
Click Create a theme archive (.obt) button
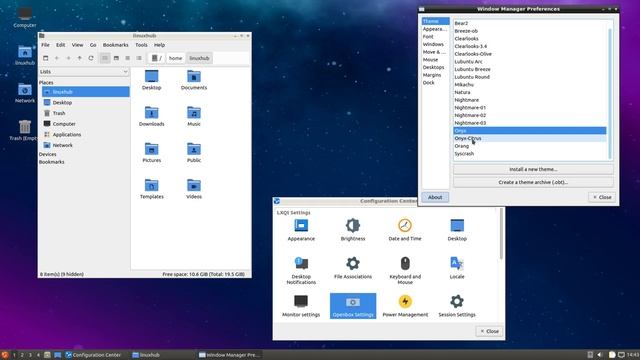click(x=533, y=182)
